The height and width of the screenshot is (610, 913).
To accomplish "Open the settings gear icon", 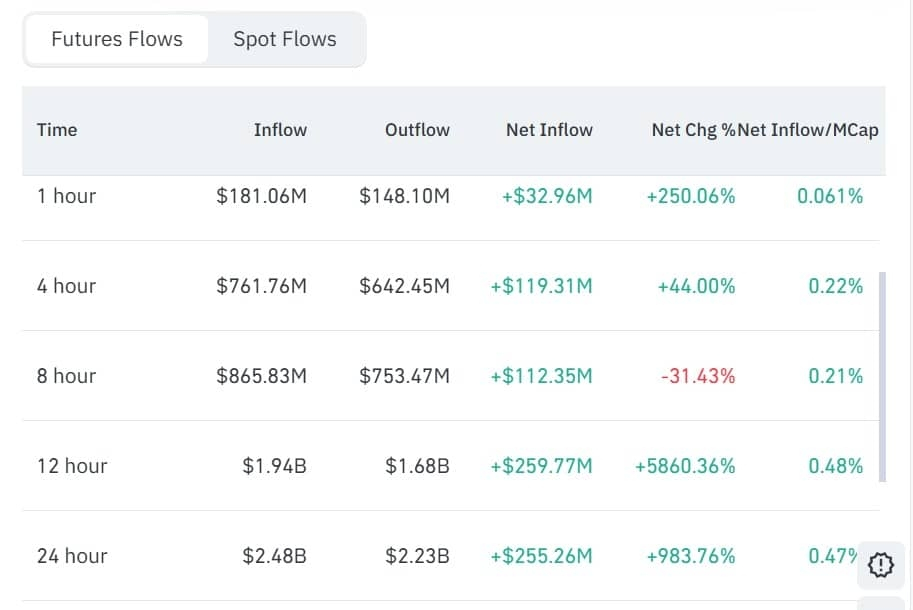I will 880,565.
